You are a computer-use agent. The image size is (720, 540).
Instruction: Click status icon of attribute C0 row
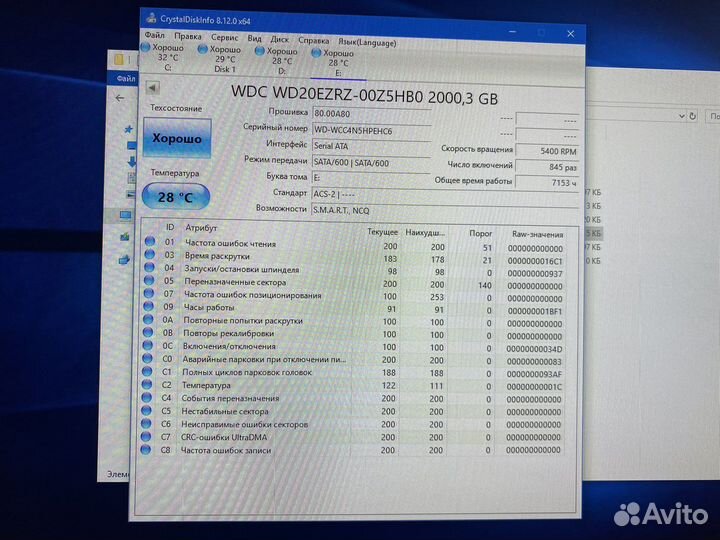[147, 358]
